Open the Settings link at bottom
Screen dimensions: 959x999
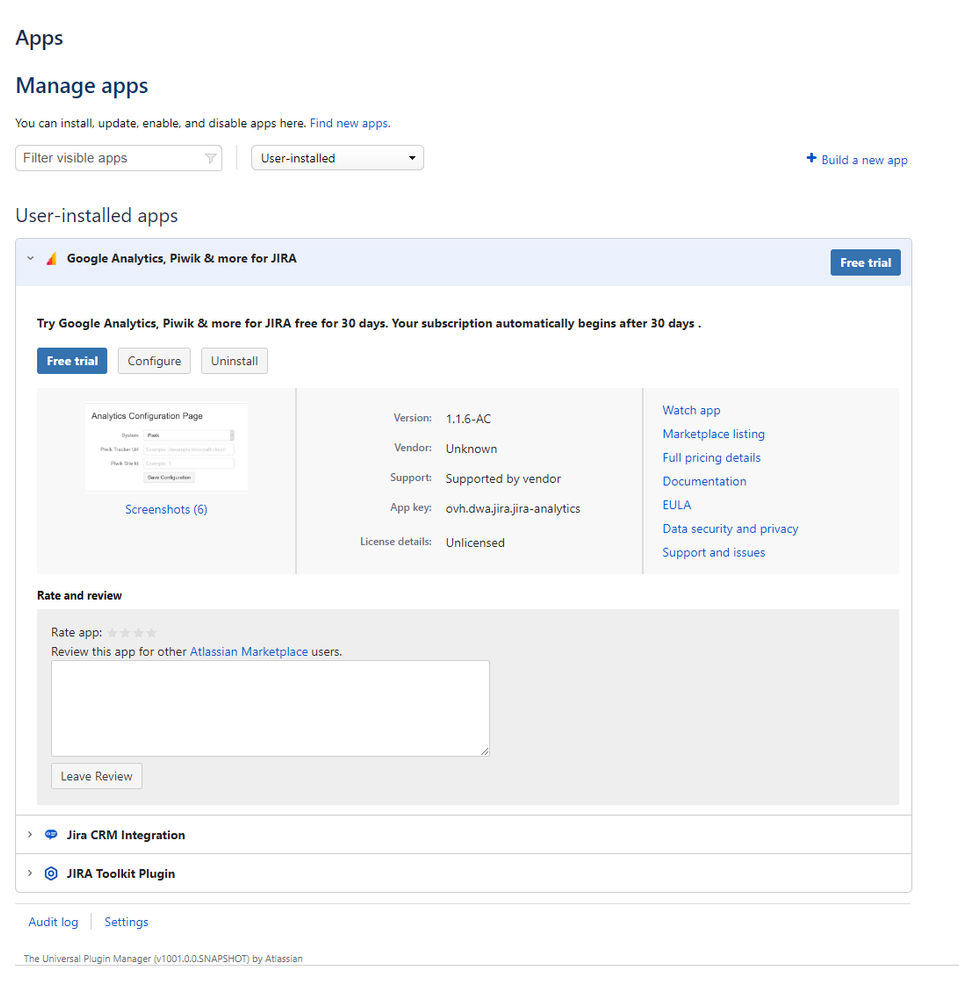[x=126, y=922]
